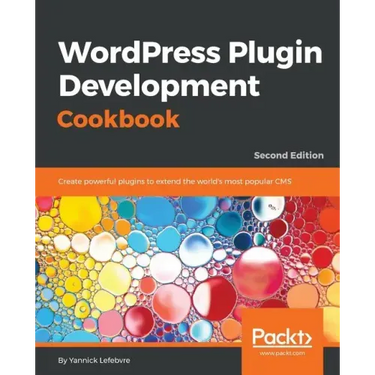Click the "Second Edition" label
Image resolution: width=375 pixels, height=375 pixels.
click(288, 155)
